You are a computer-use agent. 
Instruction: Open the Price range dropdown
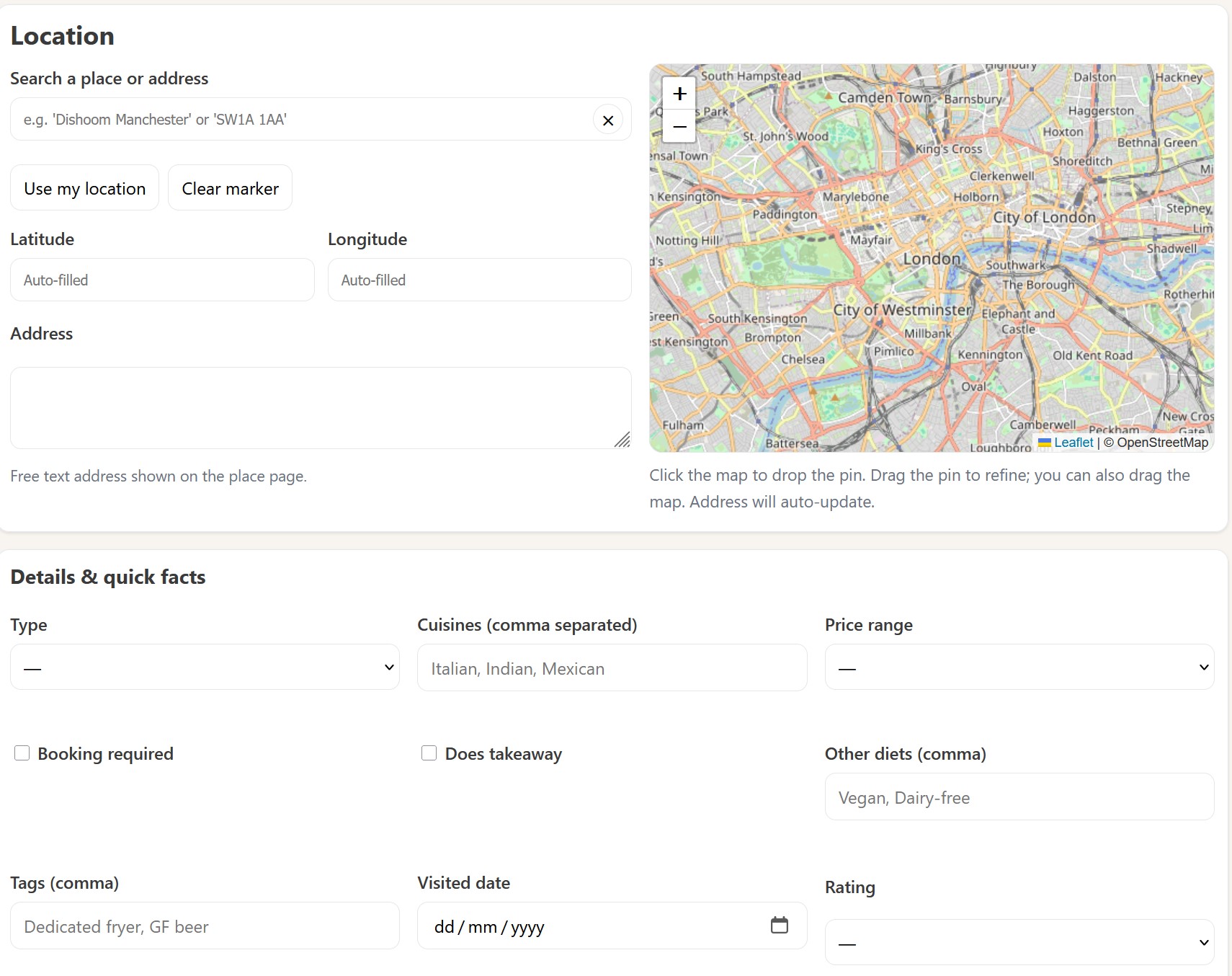pyautogui.click(x=1019, y=667)
